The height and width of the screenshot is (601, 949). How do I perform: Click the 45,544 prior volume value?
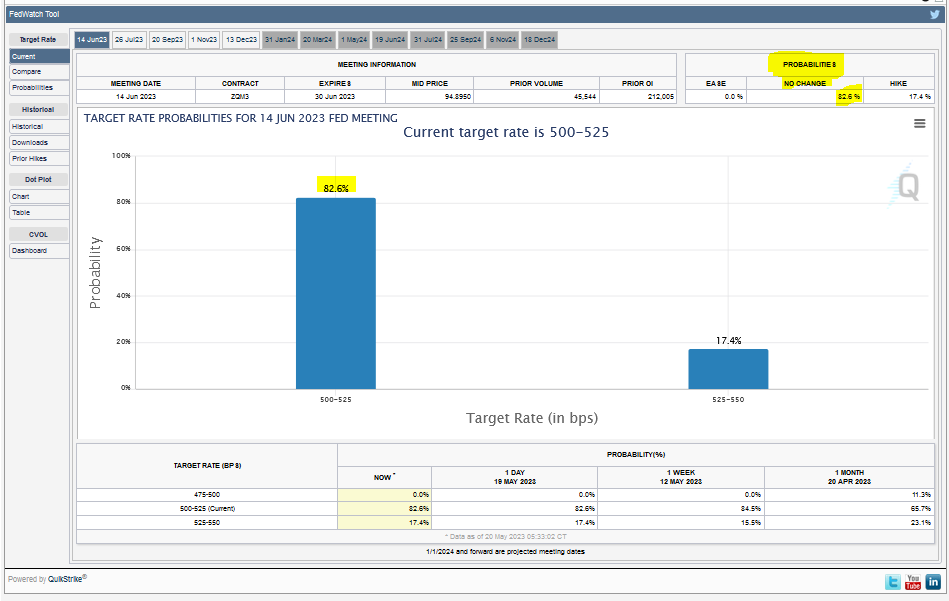(x=585, y=97)
